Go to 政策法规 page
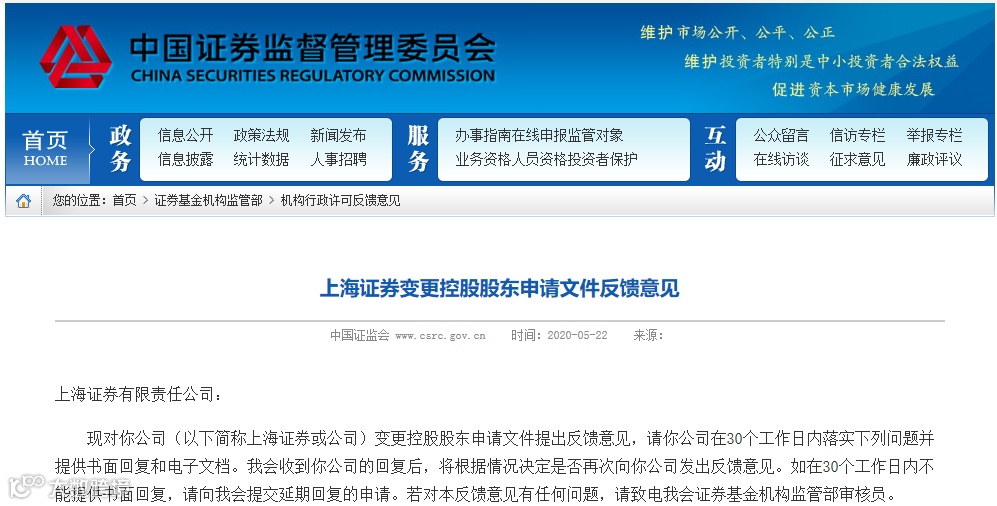997x506 pixels. (x=261, y=135)
